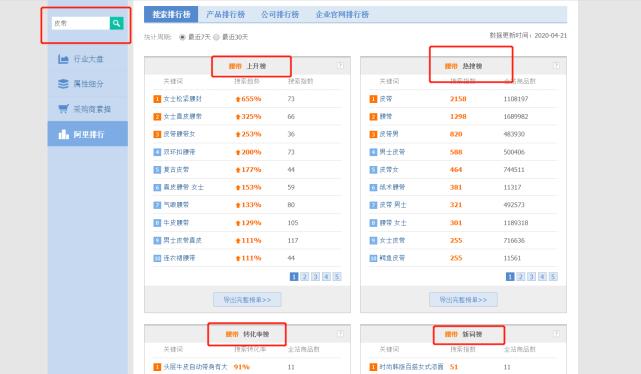Image resolution: width=641 pixels, height=374 pixels.
Task: Go to page 1 in 热搜榜 pagination
Action: [x=510, y=277]
